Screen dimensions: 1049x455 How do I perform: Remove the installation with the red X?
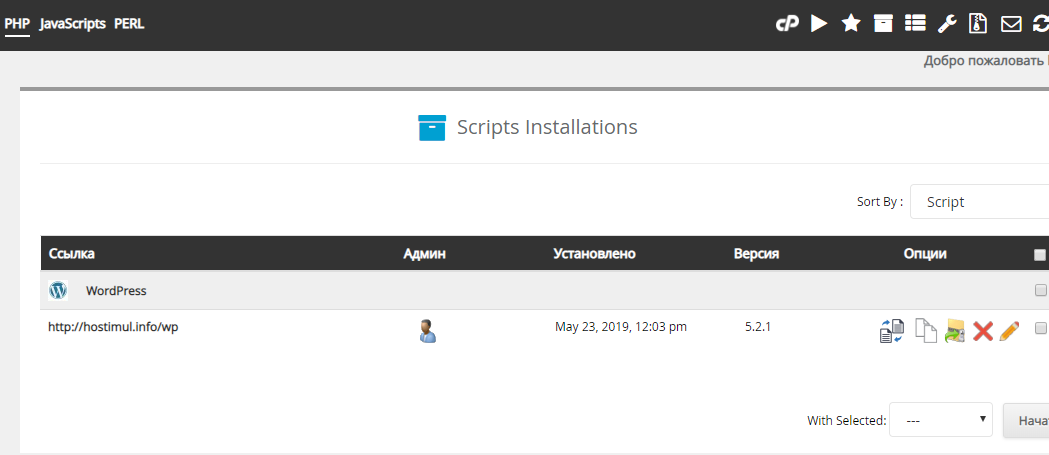[x=982, y=331]
